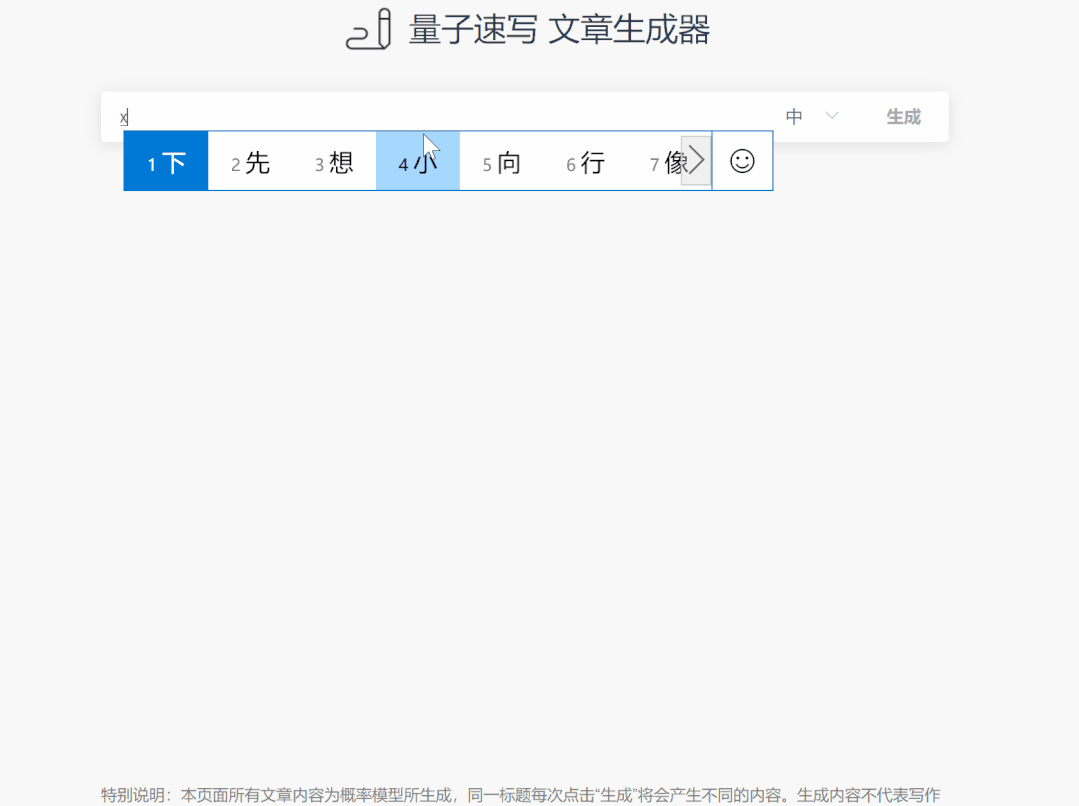This screenshot has height=806, width=1079.
Task: Click the 量子速写 pen logo icon
Action: tap(369, 29)
